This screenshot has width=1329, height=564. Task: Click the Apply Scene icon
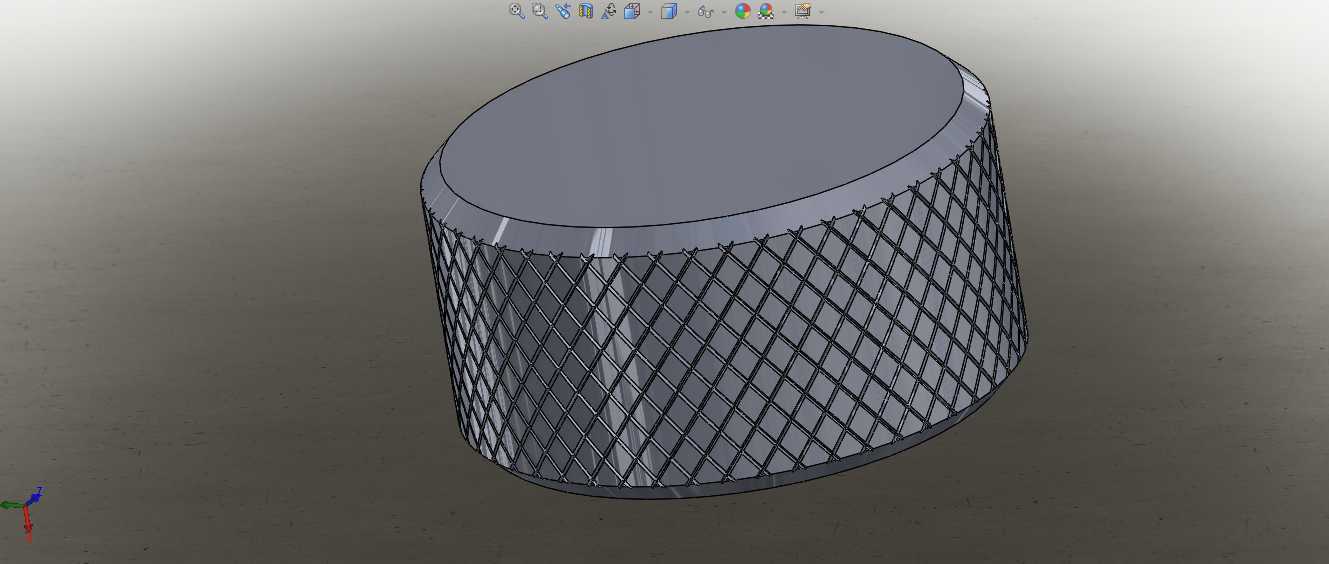coord(766,11)
